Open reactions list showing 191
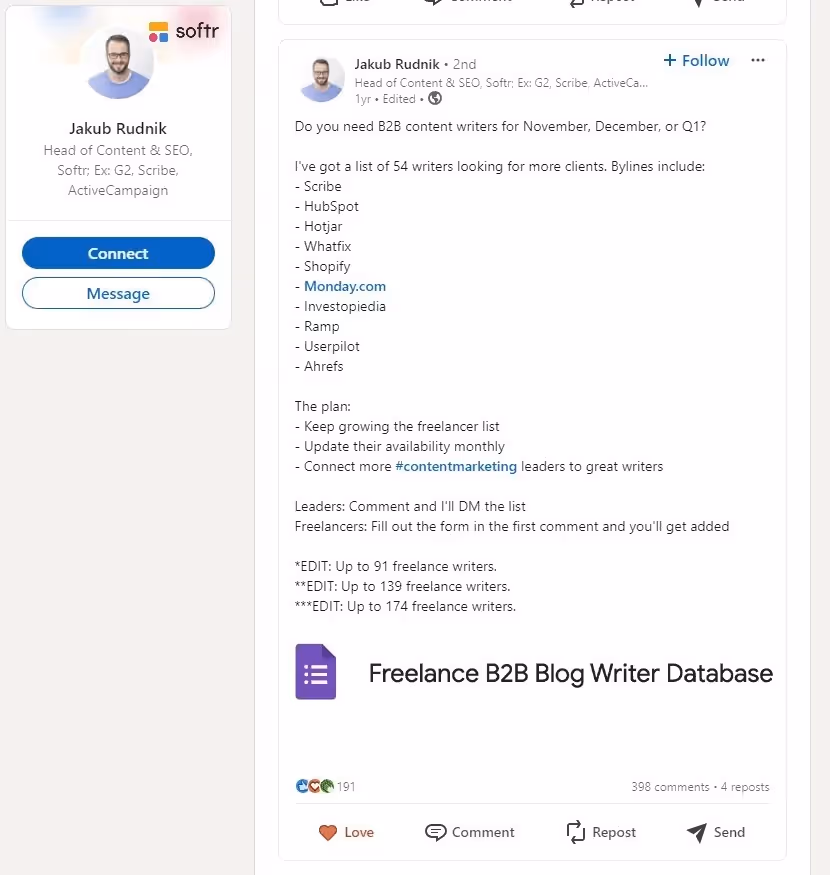This screenshot has width=830, height=875. [x=325, y=786]
